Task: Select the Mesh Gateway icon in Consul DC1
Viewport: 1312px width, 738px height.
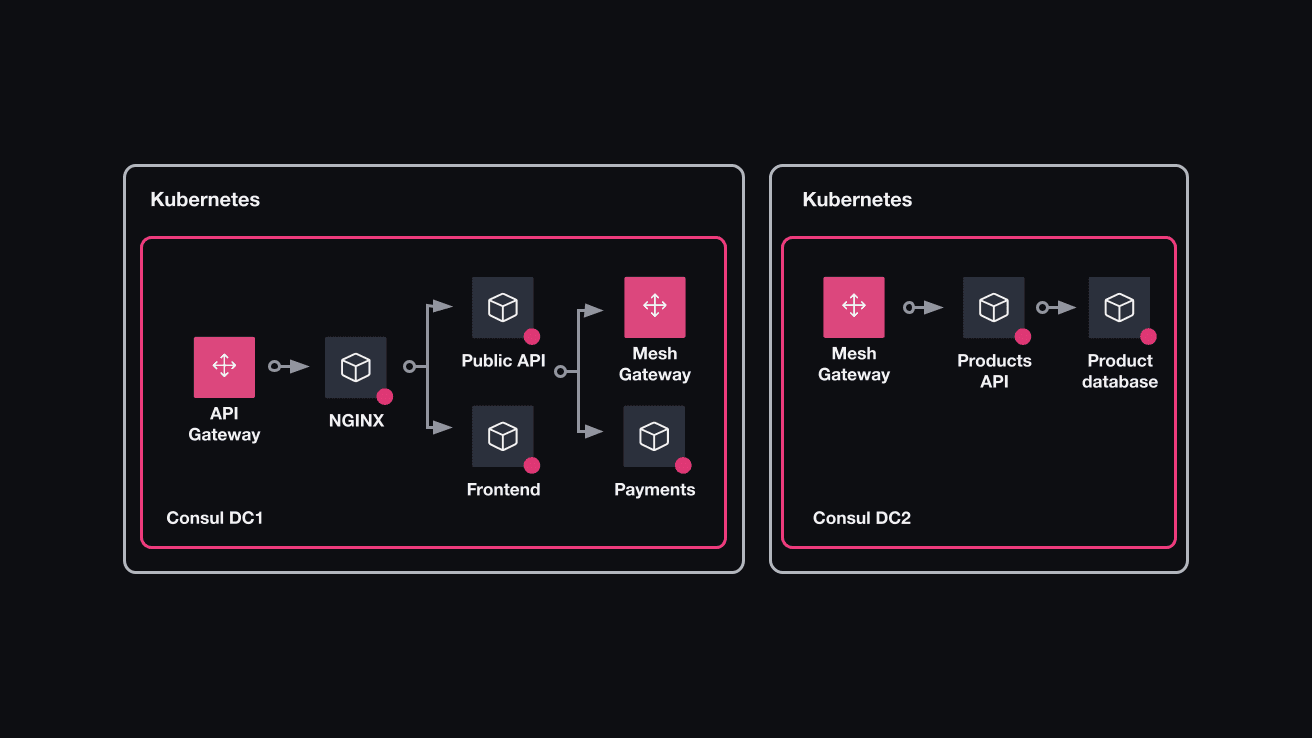Action: (654, 307)
